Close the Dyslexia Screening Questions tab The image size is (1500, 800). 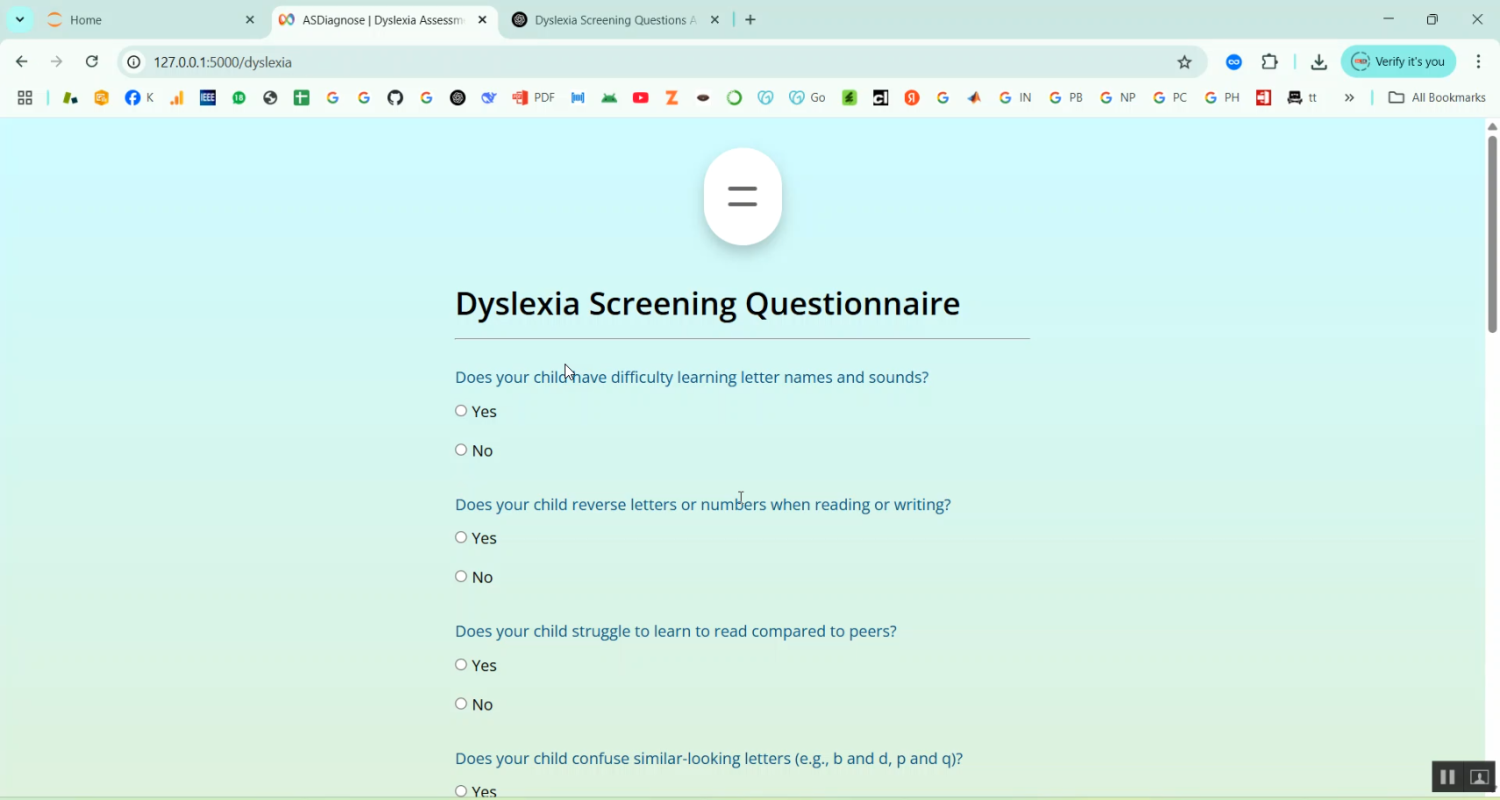[x=714, y=20]
